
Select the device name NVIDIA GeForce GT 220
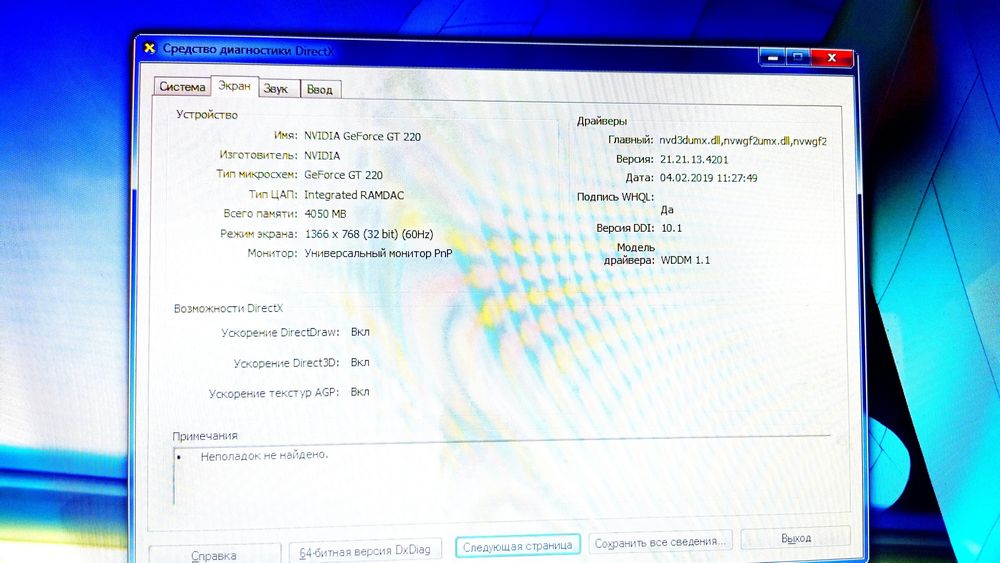pos(362,136)
